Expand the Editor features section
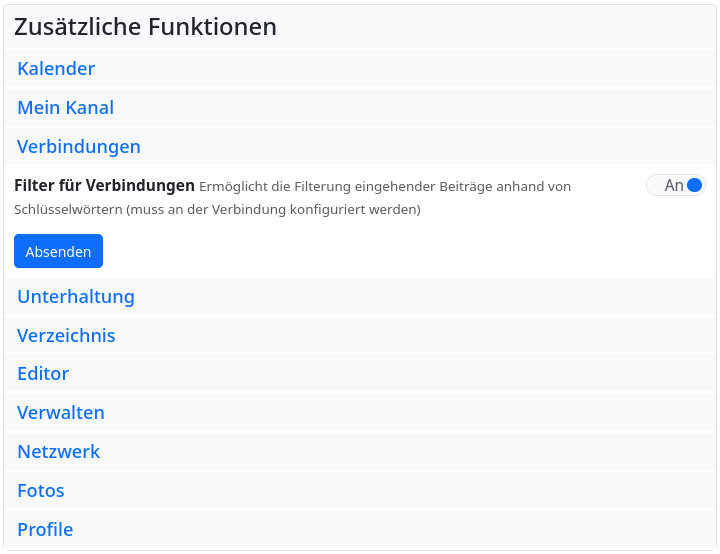 click(x=43, y=374)
